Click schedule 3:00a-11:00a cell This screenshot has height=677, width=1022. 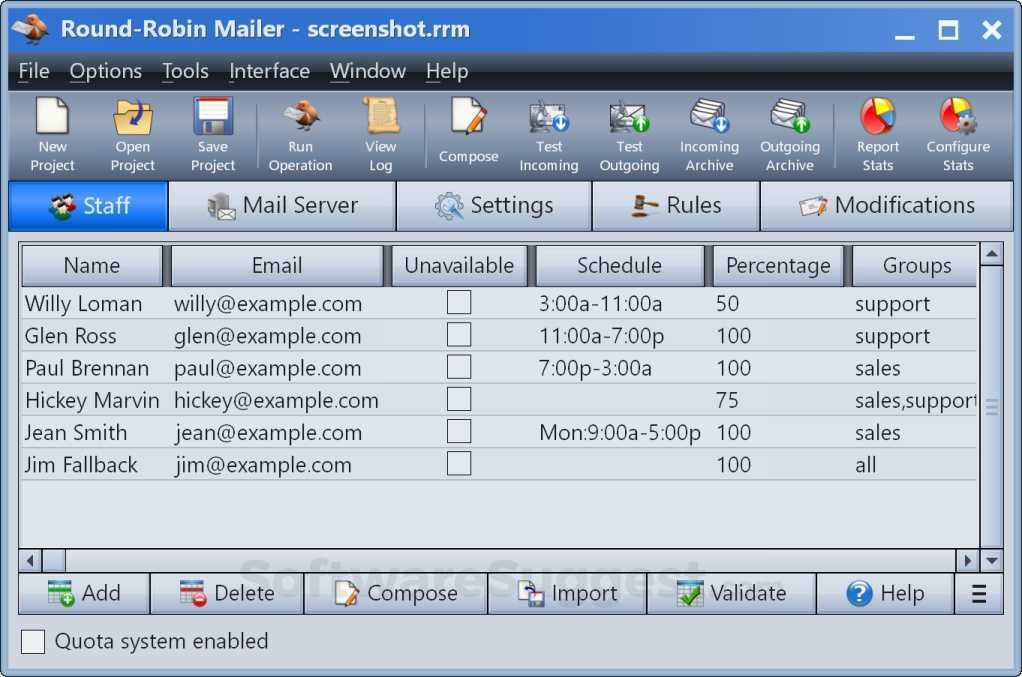pyautogui.click(x=600, y=304)
